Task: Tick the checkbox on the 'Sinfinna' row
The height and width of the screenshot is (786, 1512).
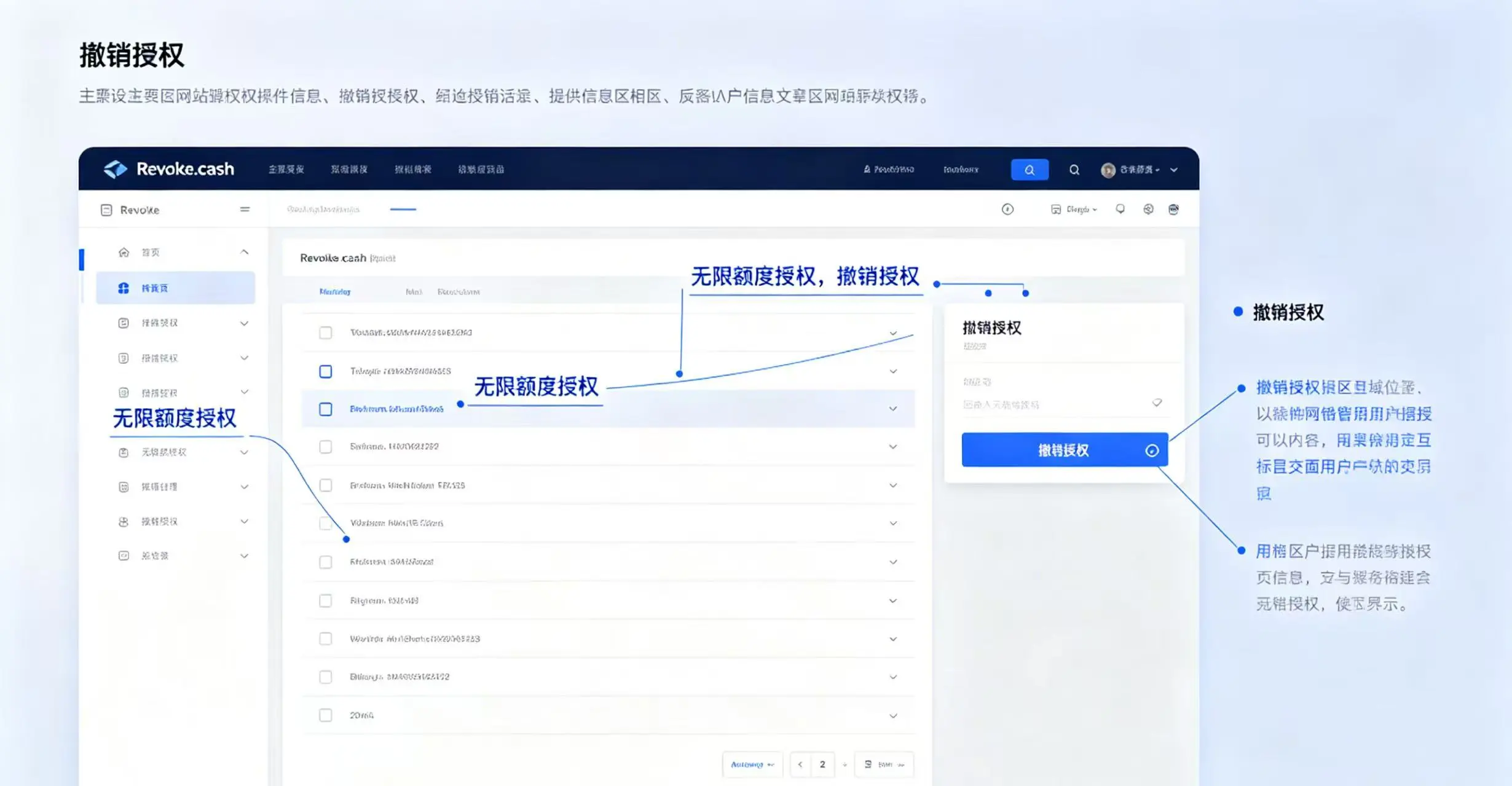Action: tap(326, 447)
